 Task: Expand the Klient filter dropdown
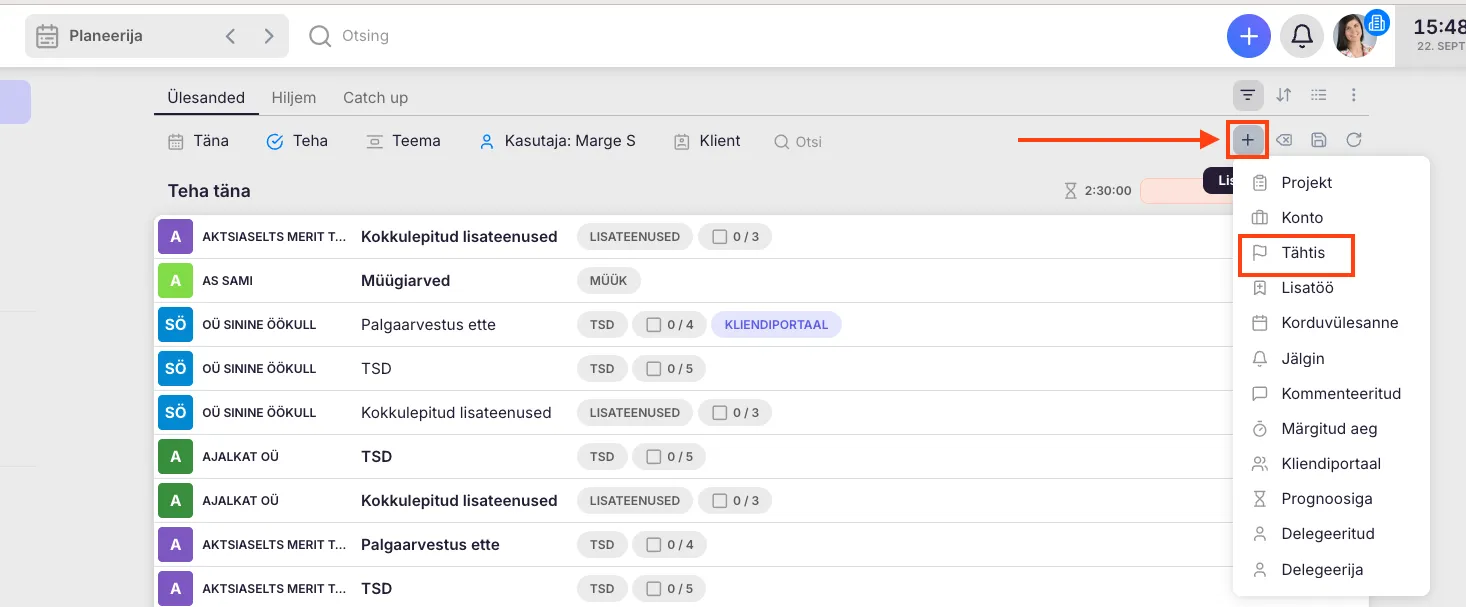(707, 141)
